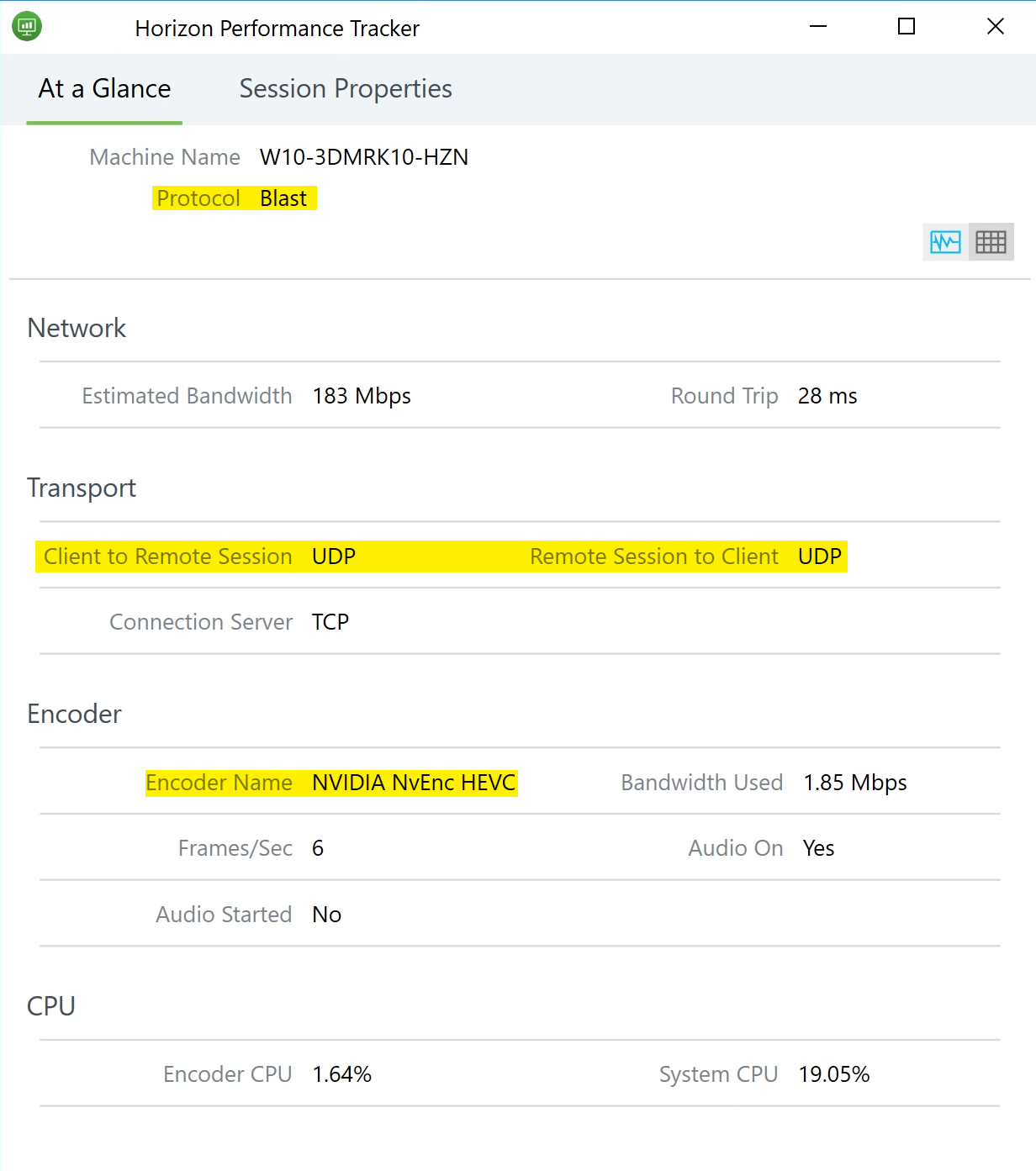Switch to the At a Glance tab
Image resolution: width=1036 pixels, height=1171 pixels.
[103, 88]
